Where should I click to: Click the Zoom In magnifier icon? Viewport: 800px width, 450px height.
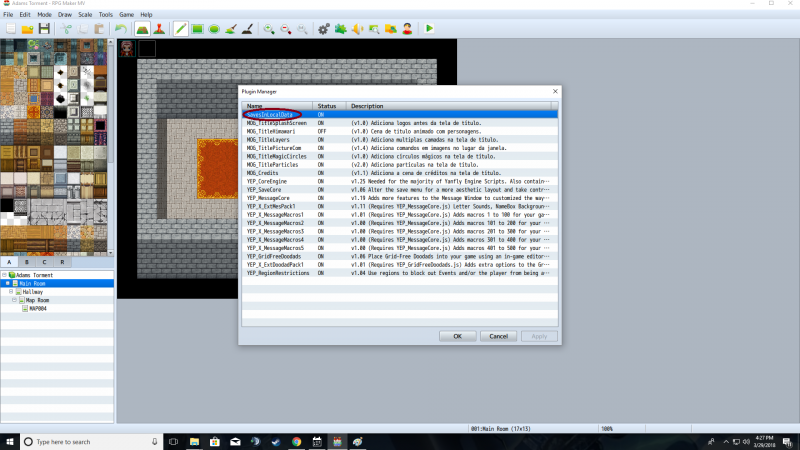pyautogui.click(x=269, y=29)
